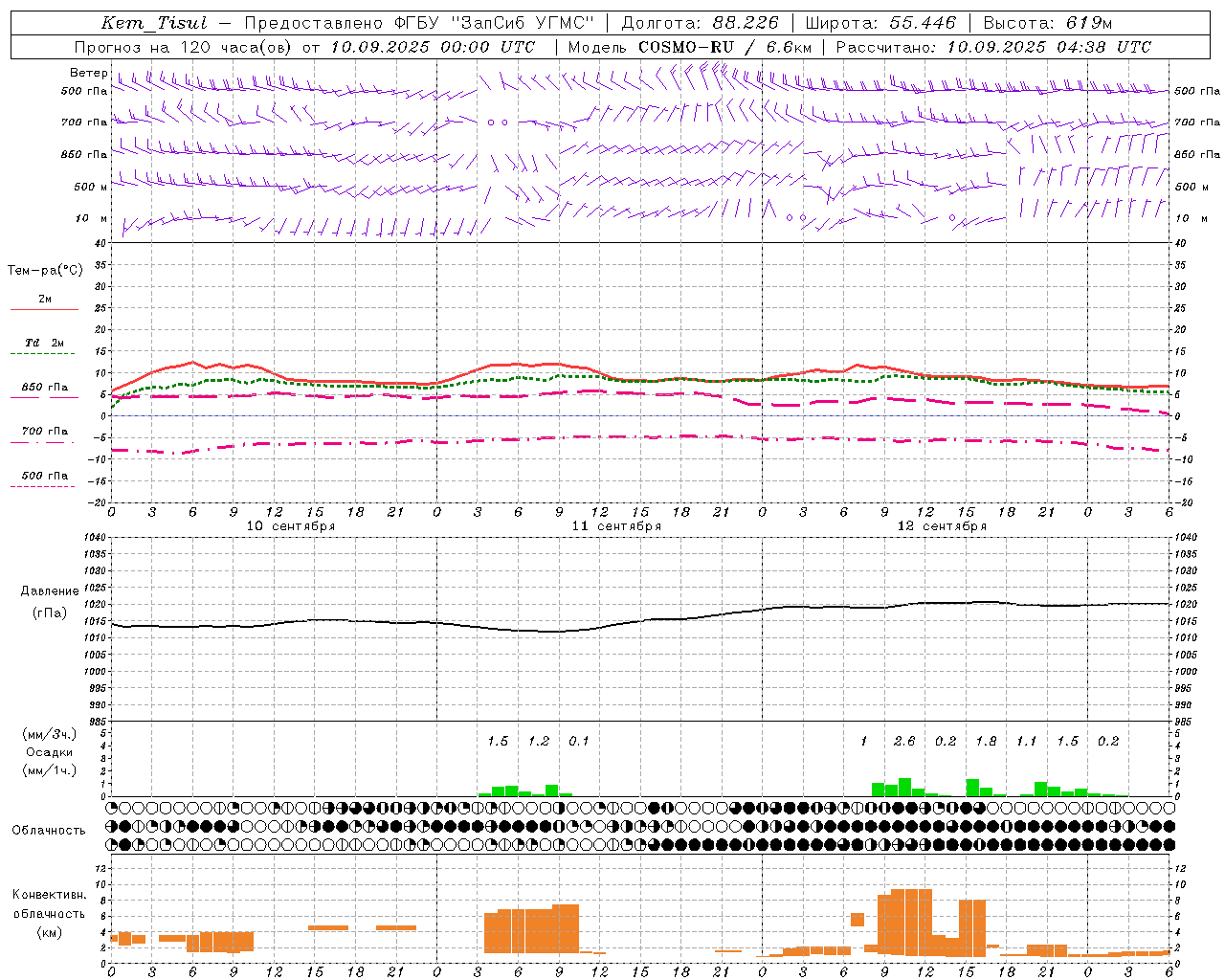The height and width of the screenshot is (980, 1225).
Task: Click the 3-hour precipitation value 0.1
Action: click(x=579, y=741)
